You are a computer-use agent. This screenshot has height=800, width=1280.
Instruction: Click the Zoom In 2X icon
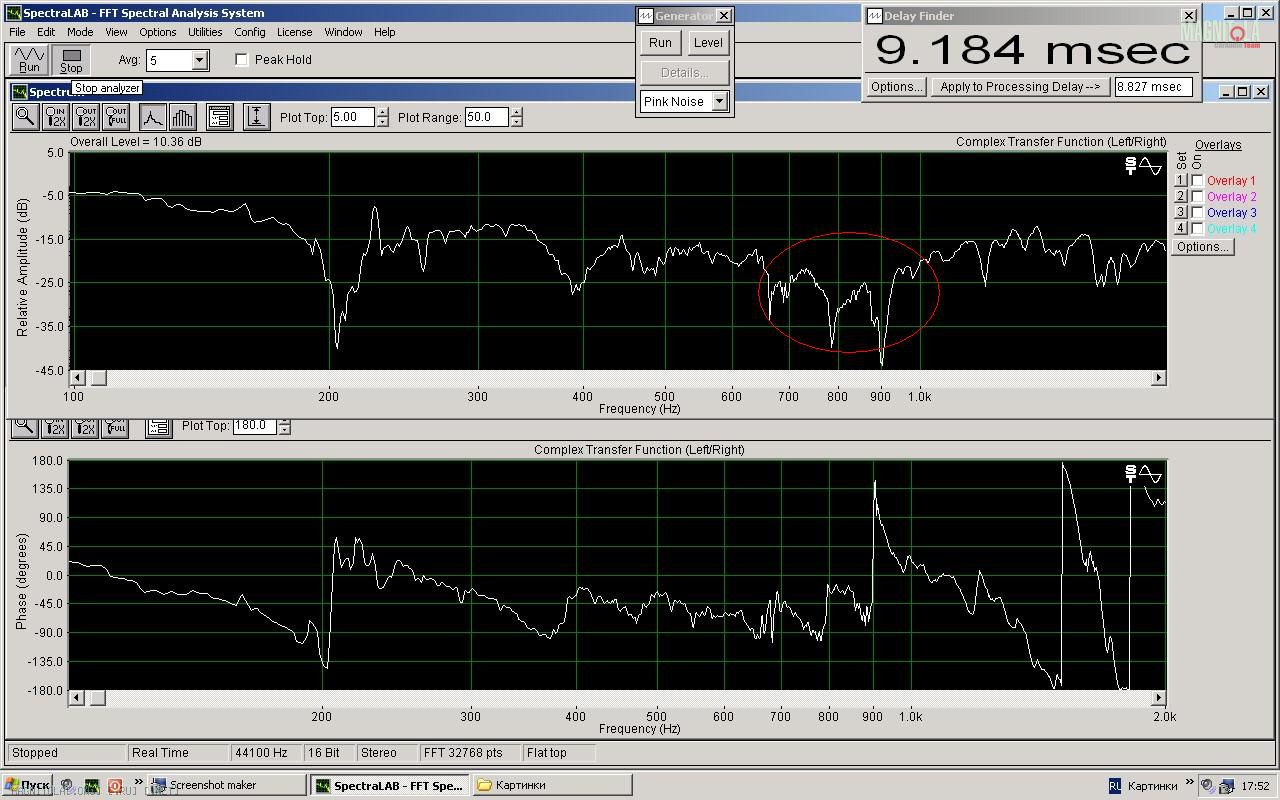pyautogui.click(x=55, y=117)
